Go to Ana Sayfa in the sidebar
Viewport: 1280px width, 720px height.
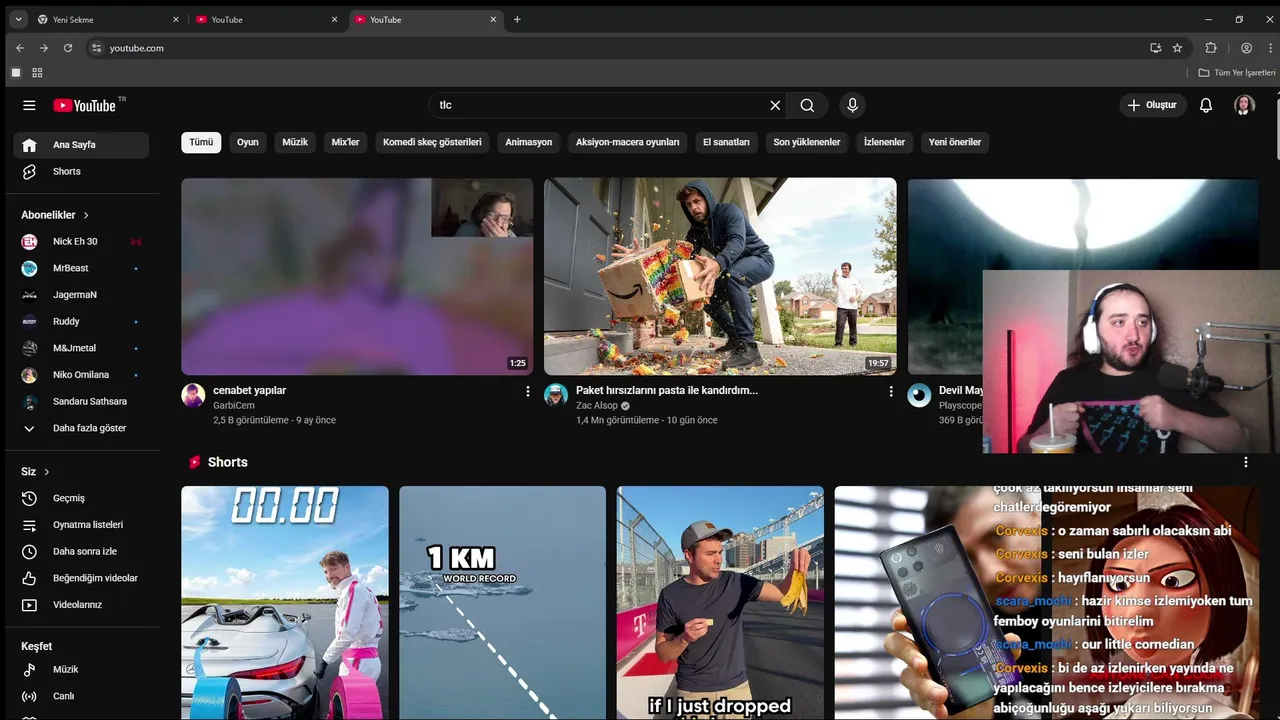pyautogui.click(x=81, y=145)
